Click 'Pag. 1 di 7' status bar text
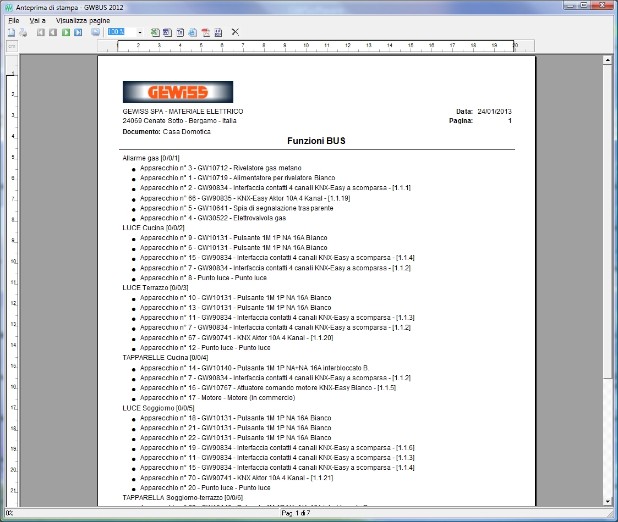The width and height of the screenshot is (618, 522). coord(296,513)
